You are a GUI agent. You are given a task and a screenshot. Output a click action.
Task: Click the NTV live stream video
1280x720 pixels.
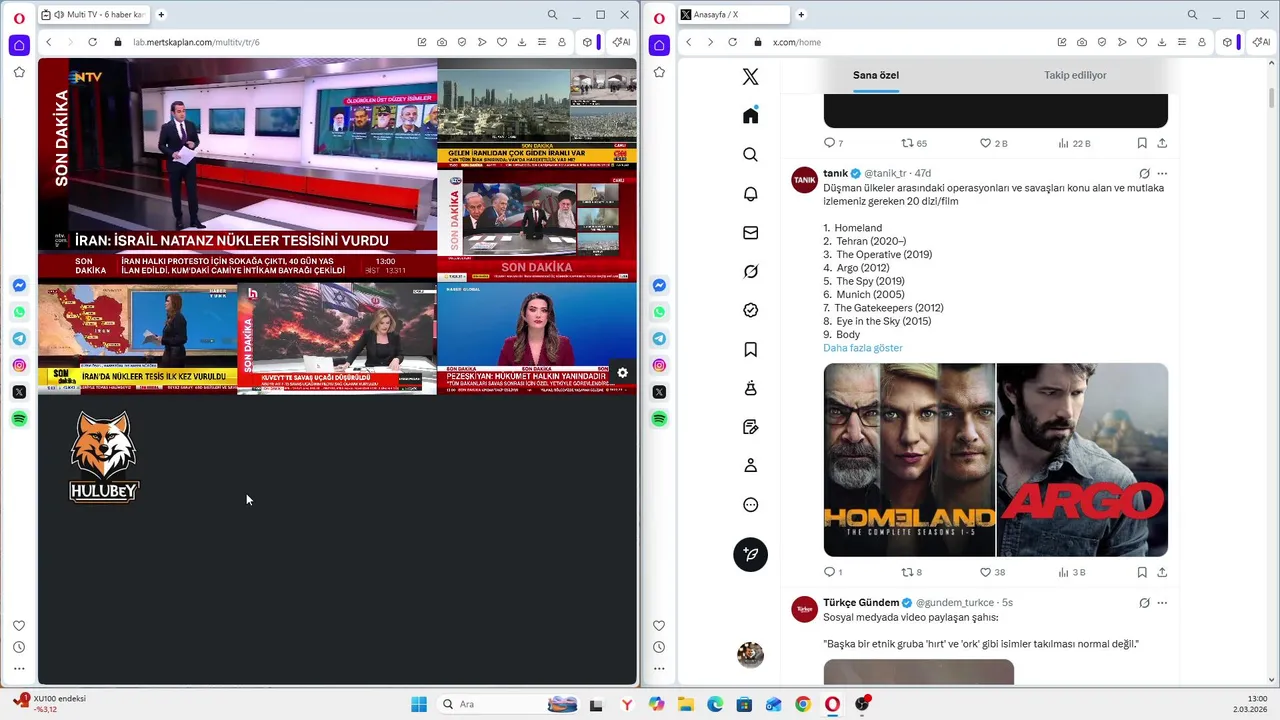coord(238,169)
